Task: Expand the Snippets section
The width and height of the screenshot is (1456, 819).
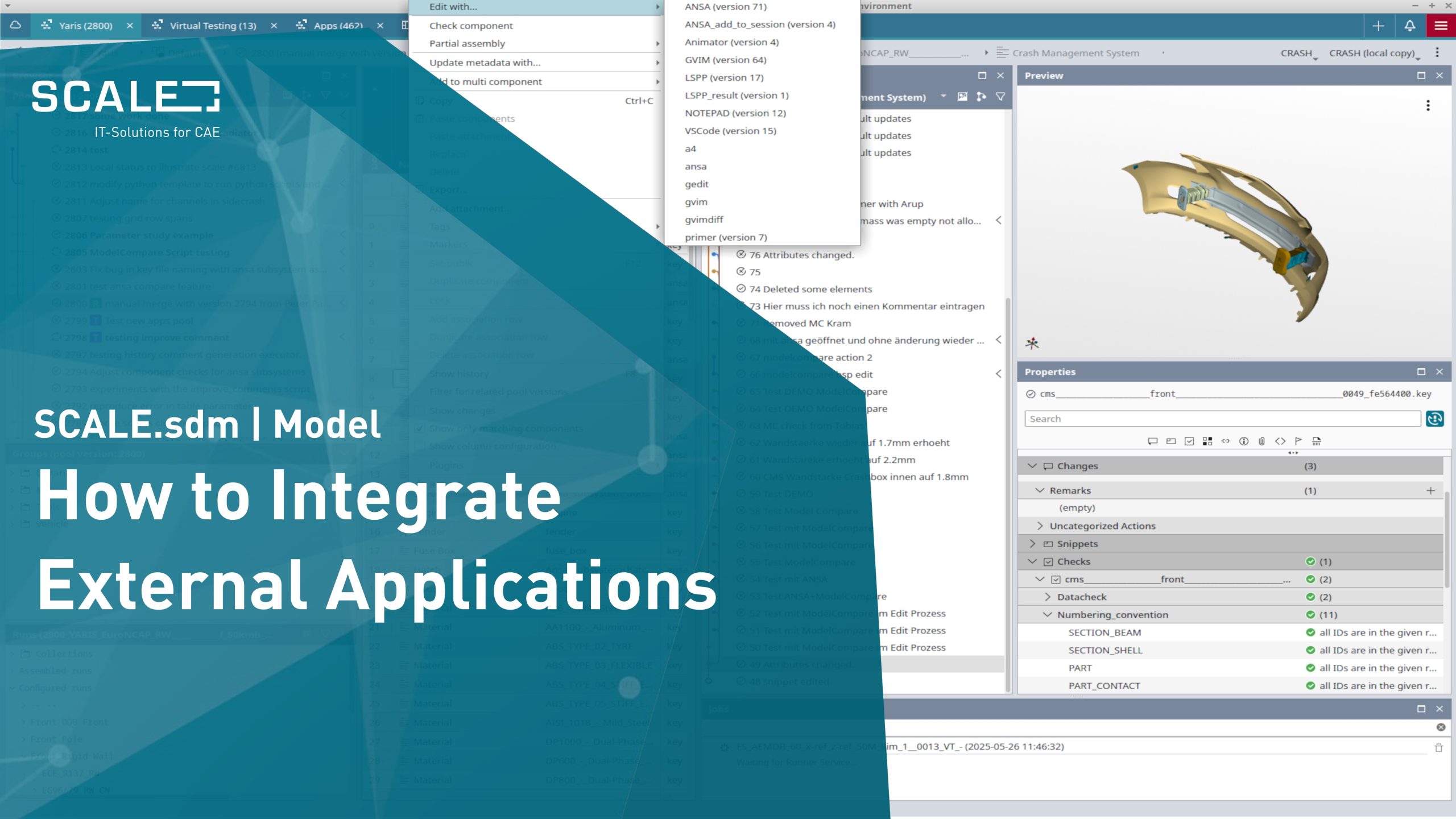Action: click(1032, 544)
